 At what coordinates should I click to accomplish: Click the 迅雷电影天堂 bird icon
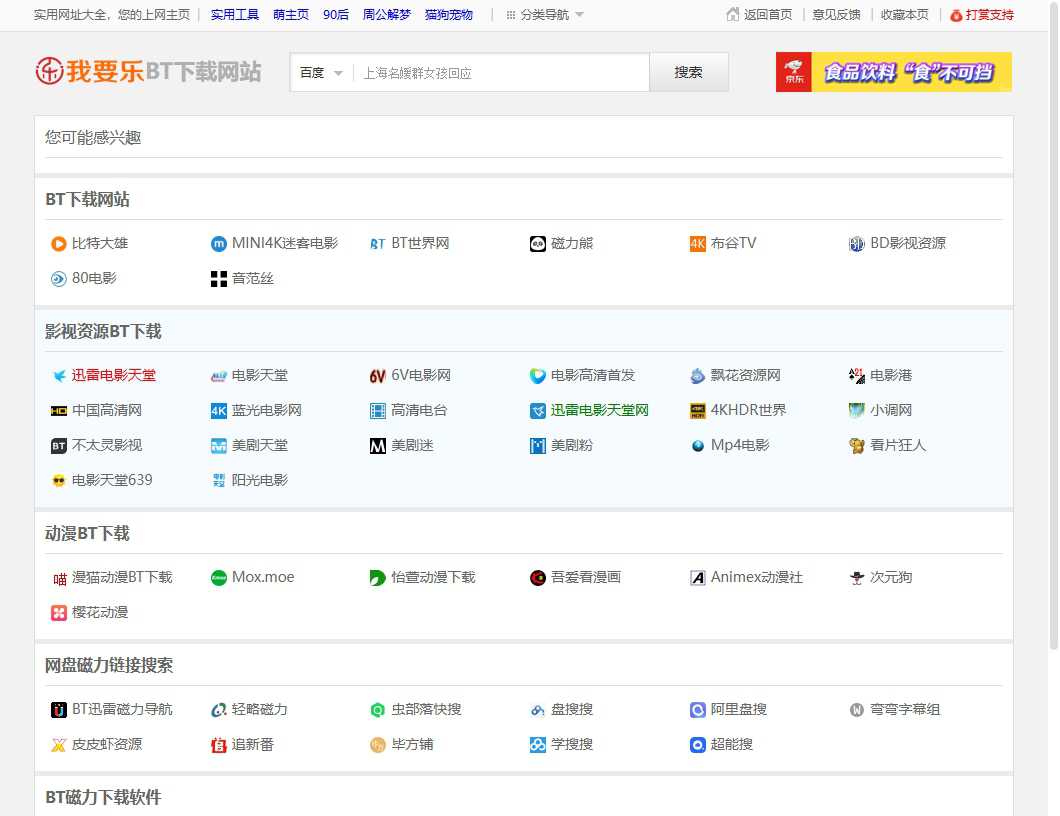click(x=59, y=376)
